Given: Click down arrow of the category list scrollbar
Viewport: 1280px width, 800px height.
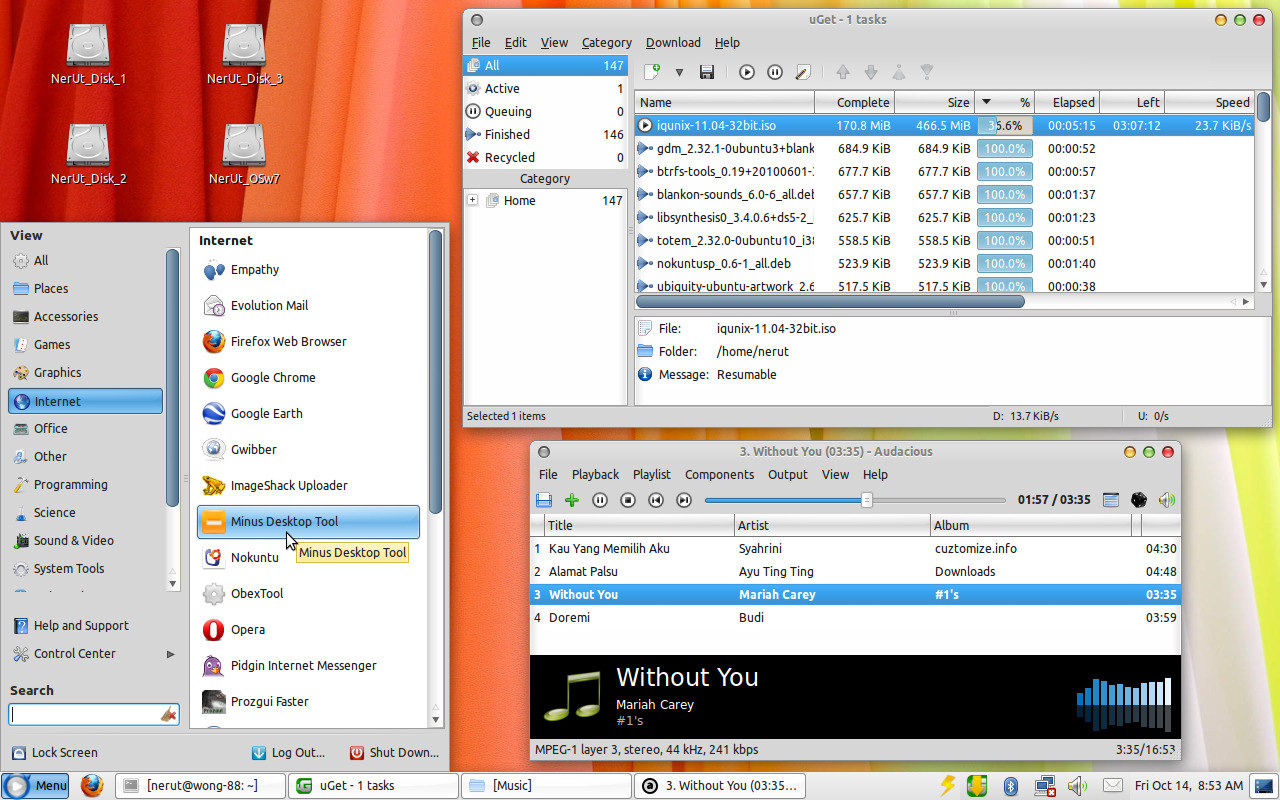Looking at the screenshot, I should tap(172, 583).
